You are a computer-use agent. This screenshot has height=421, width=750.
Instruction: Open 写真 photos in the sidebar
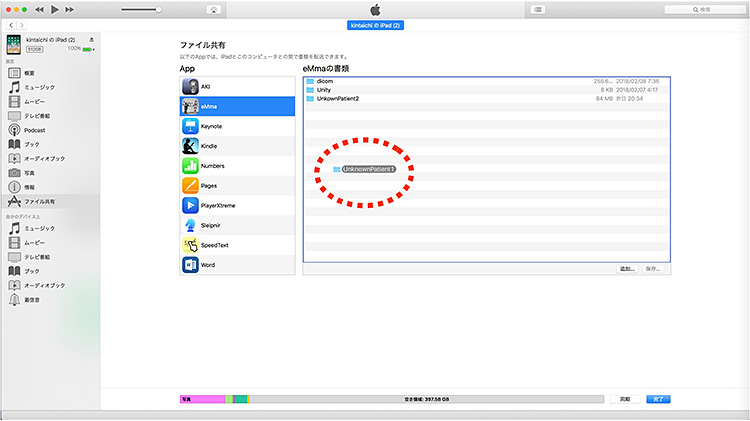(29, 173)
